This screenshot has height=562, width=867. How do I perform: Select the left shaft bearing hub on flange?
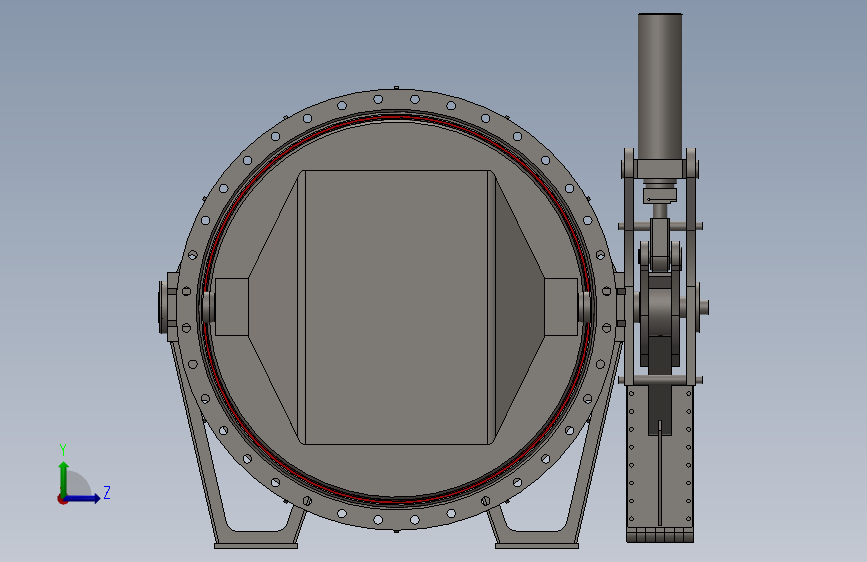click(168, 307)
